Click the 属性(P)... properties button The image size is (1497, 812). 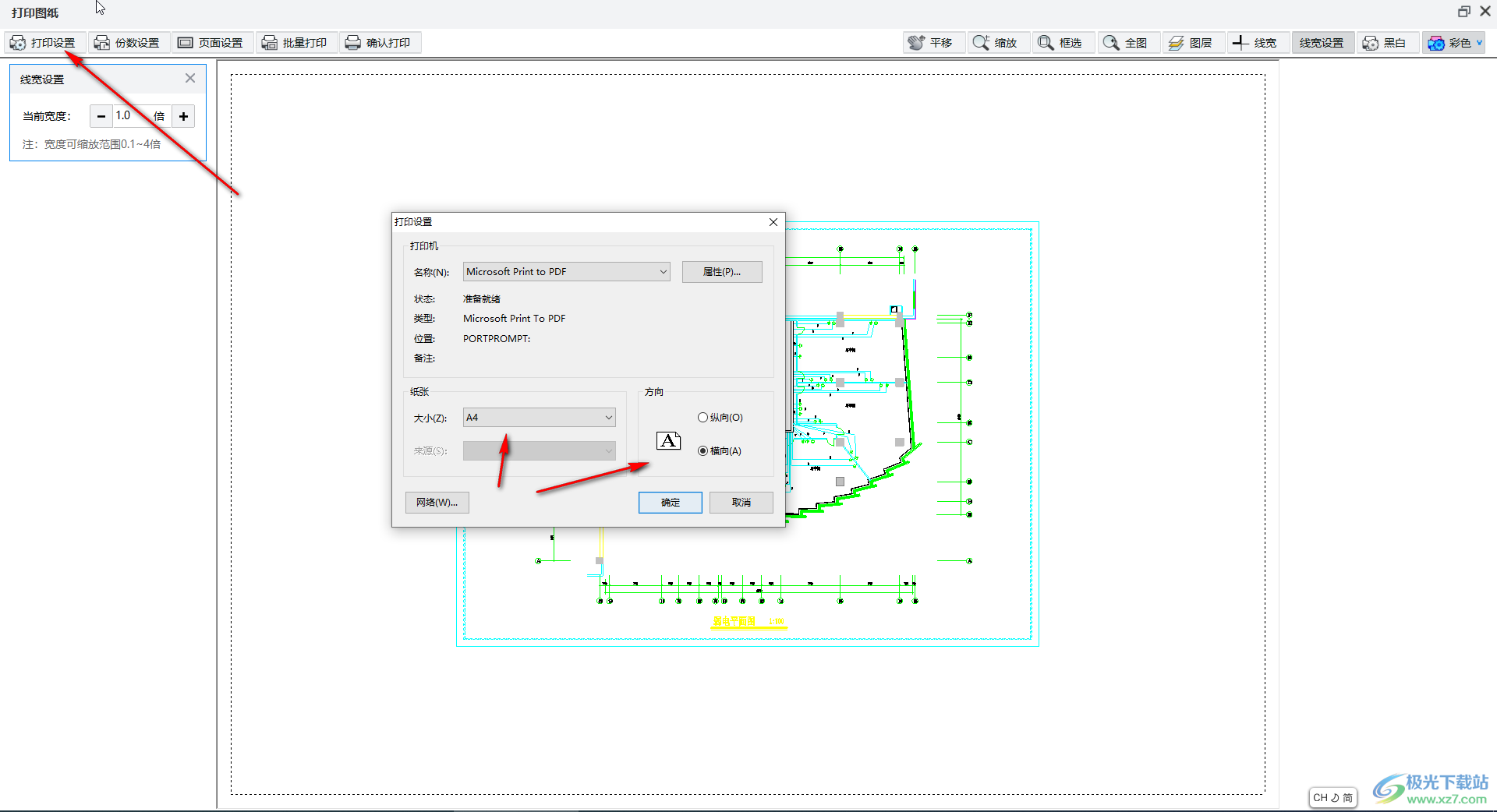click(x=722, y=272)
